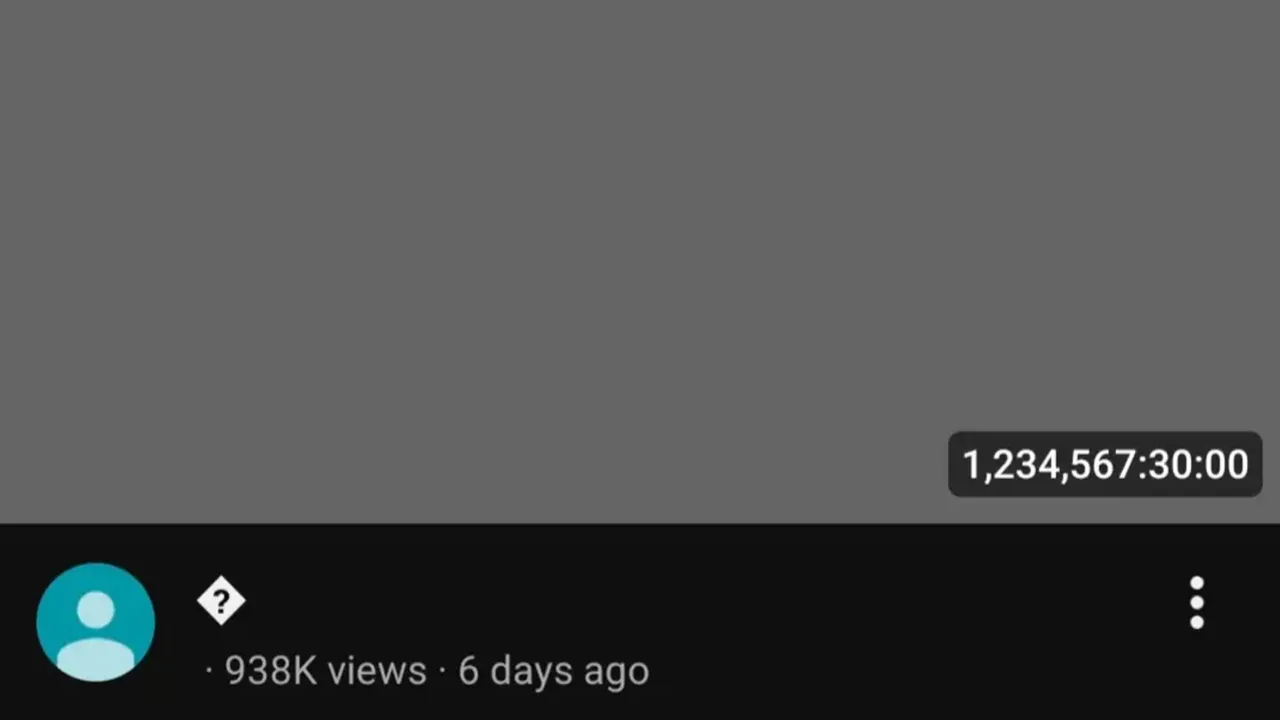Click the duration badge to toggle remaining time
Screen dimensions: 1280x720
pyautogui.click(x=1104, y=464)
